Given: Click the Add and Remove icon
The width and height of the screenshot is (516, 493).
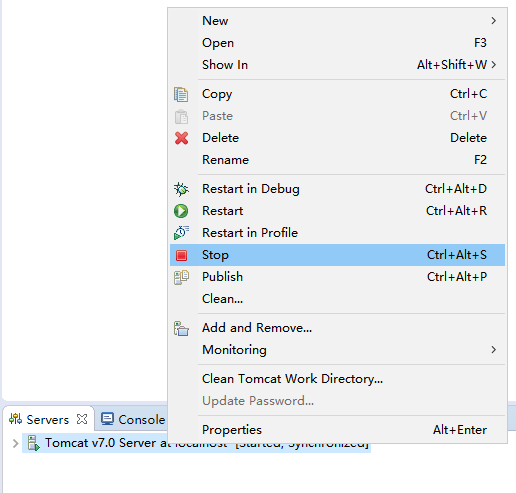Looking at the screenshot, I should tap(181, 328).
